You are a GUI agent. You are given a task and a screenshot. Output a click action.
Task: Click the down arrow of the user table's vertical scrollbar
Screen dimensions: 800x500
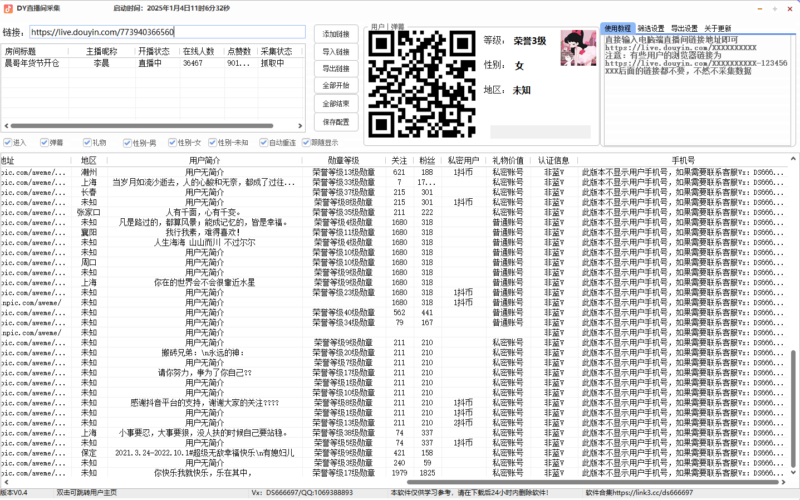(793, 474)
